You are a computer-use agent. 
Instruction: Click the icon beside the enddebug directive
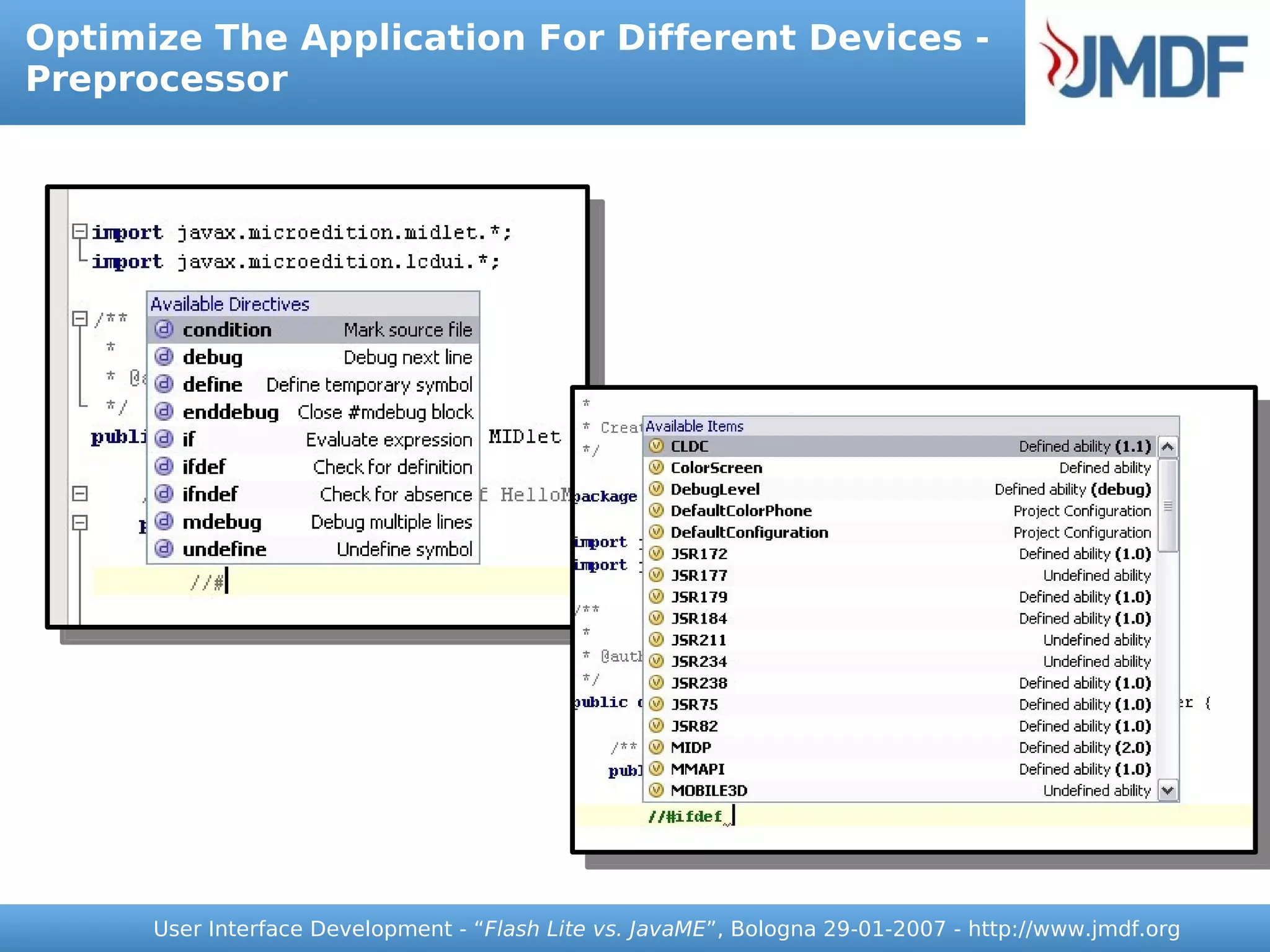[164, 411]
